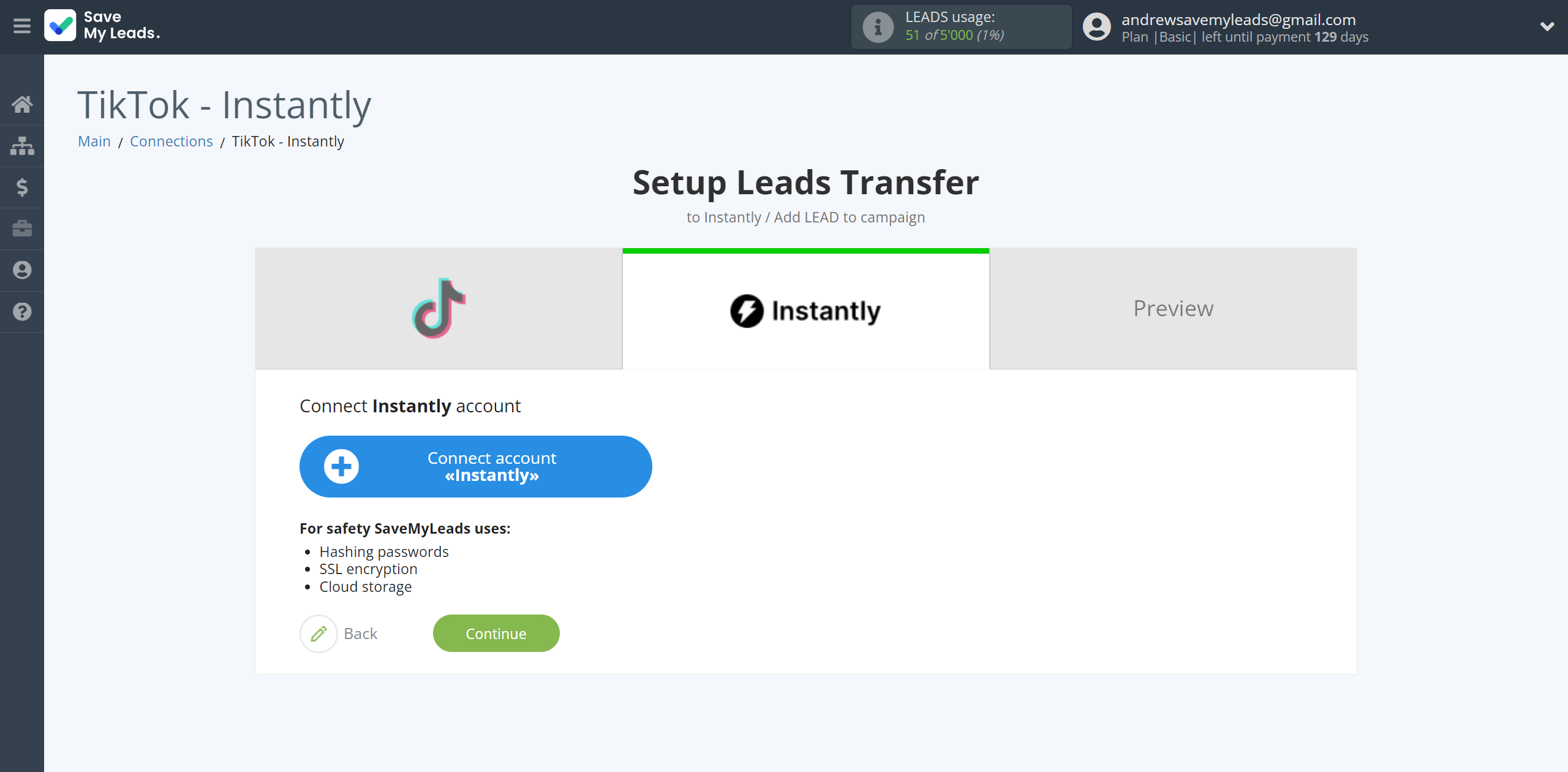Image resolution: width=1568 pixels, height=772 pixels.
Task: Click Connect account Instantly button
Action: click(x=476, y=466)
